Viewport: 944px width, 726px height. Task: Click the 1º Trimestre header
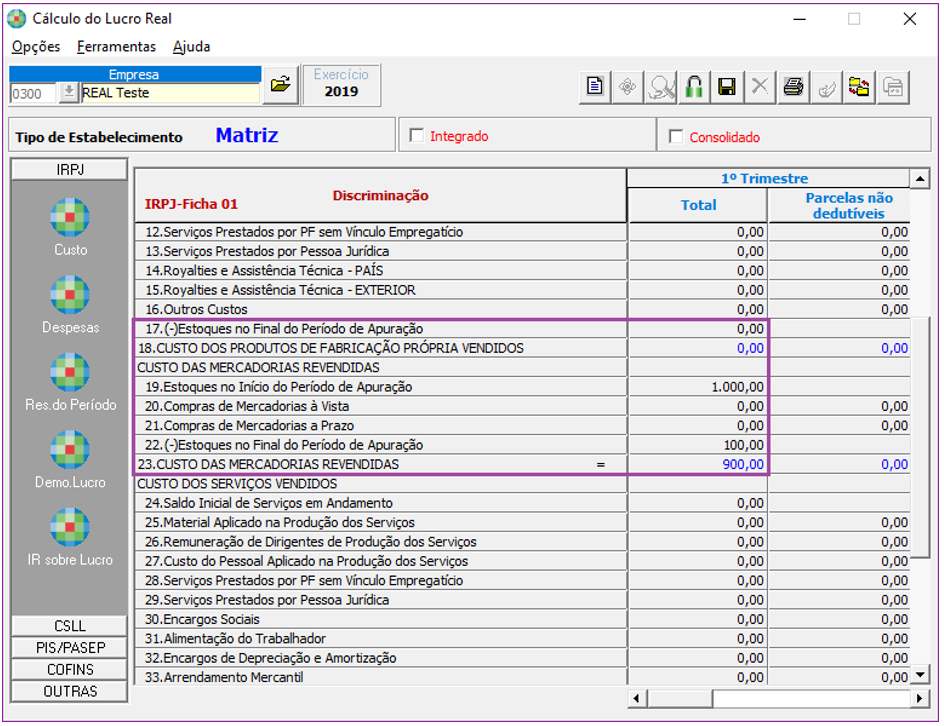(x=768, y=178)
